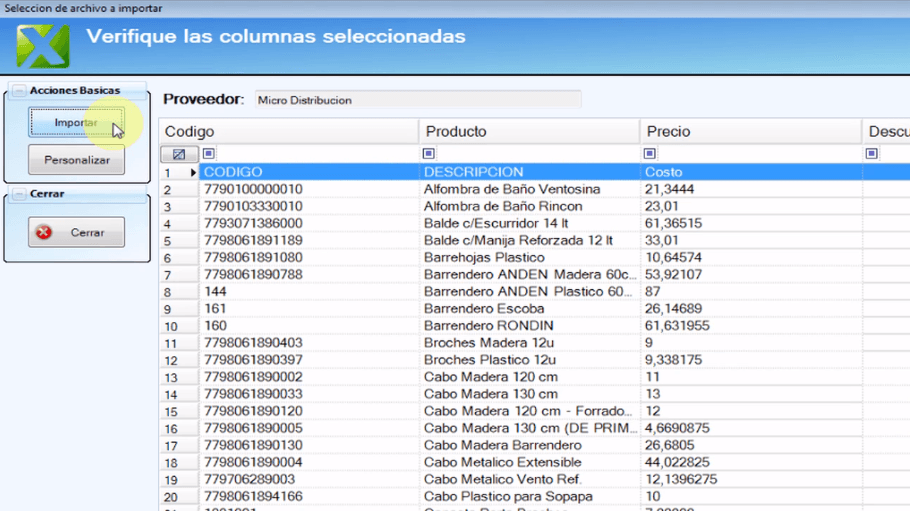Click the green Excel logo icon

(43, 44)
